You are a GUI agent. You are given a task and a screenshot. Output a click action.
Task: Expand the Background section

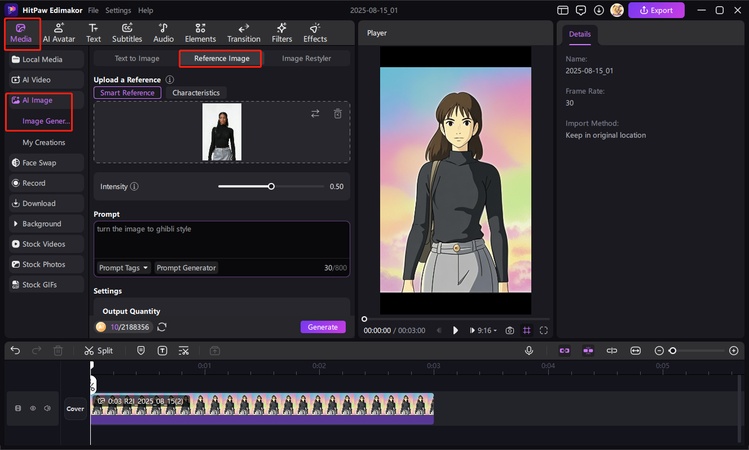tap(46, 224)
